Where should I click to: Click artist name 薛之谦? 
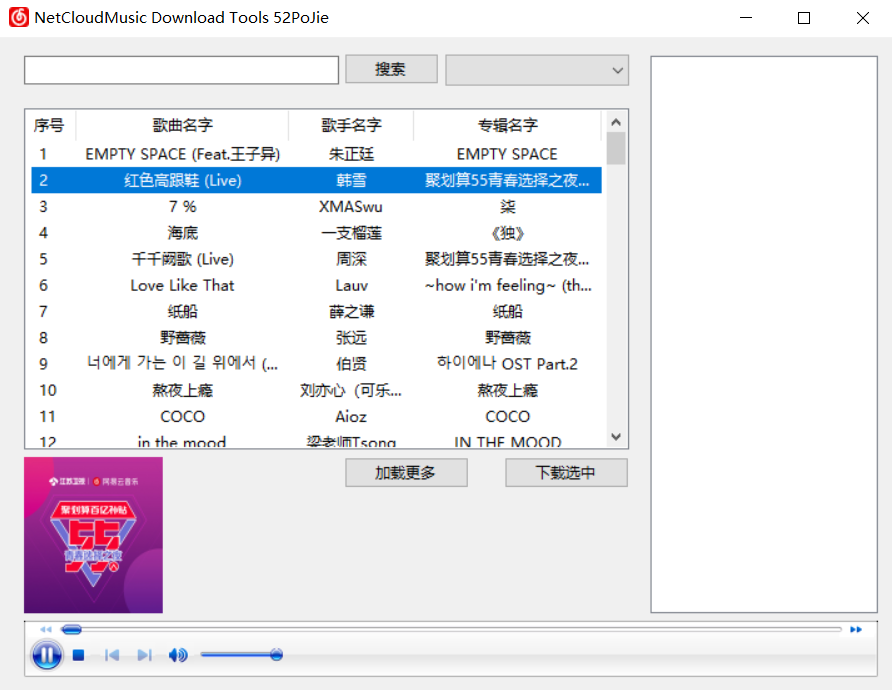(x=351, y=311)
